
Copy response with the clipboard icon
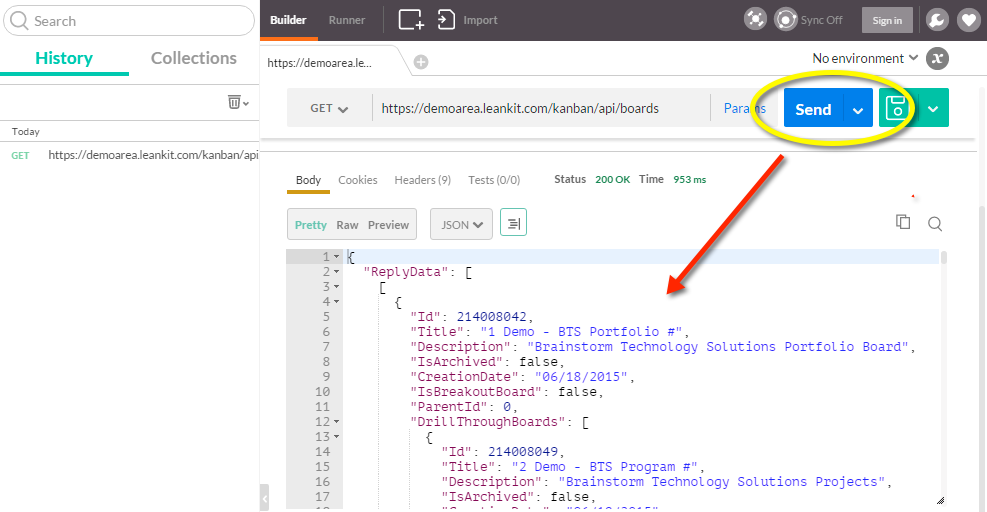click(903, 222)
